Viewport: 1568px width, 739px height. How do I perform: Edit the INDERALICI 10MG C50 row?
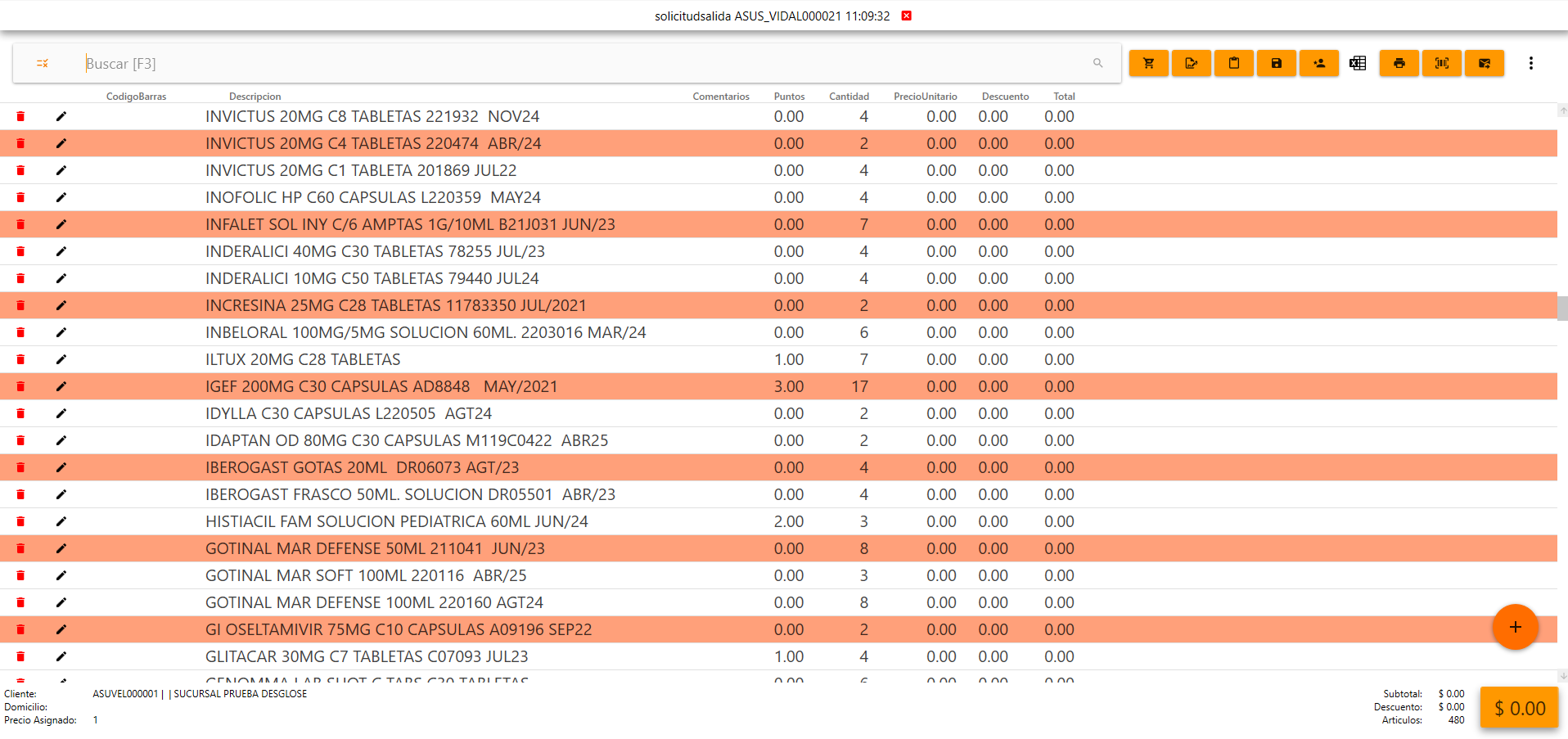coord(61,278)
